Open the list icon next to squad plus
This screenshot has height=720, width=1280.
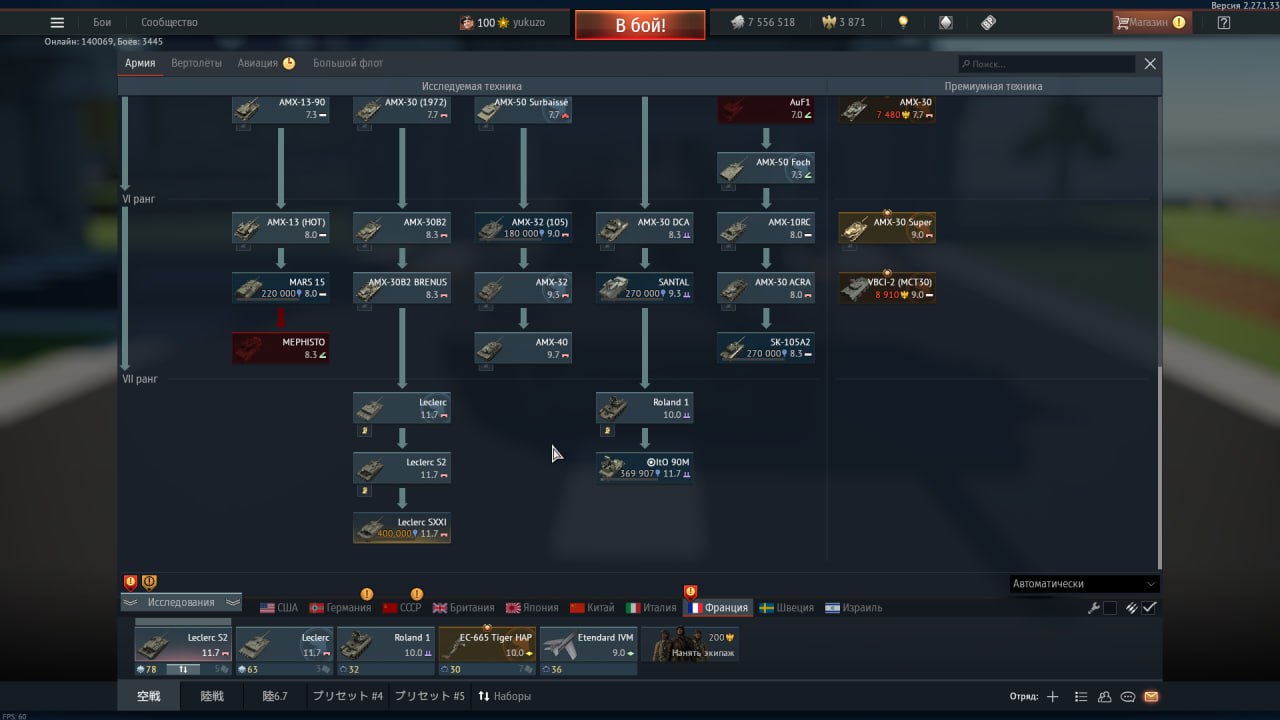coord(1080,697)
